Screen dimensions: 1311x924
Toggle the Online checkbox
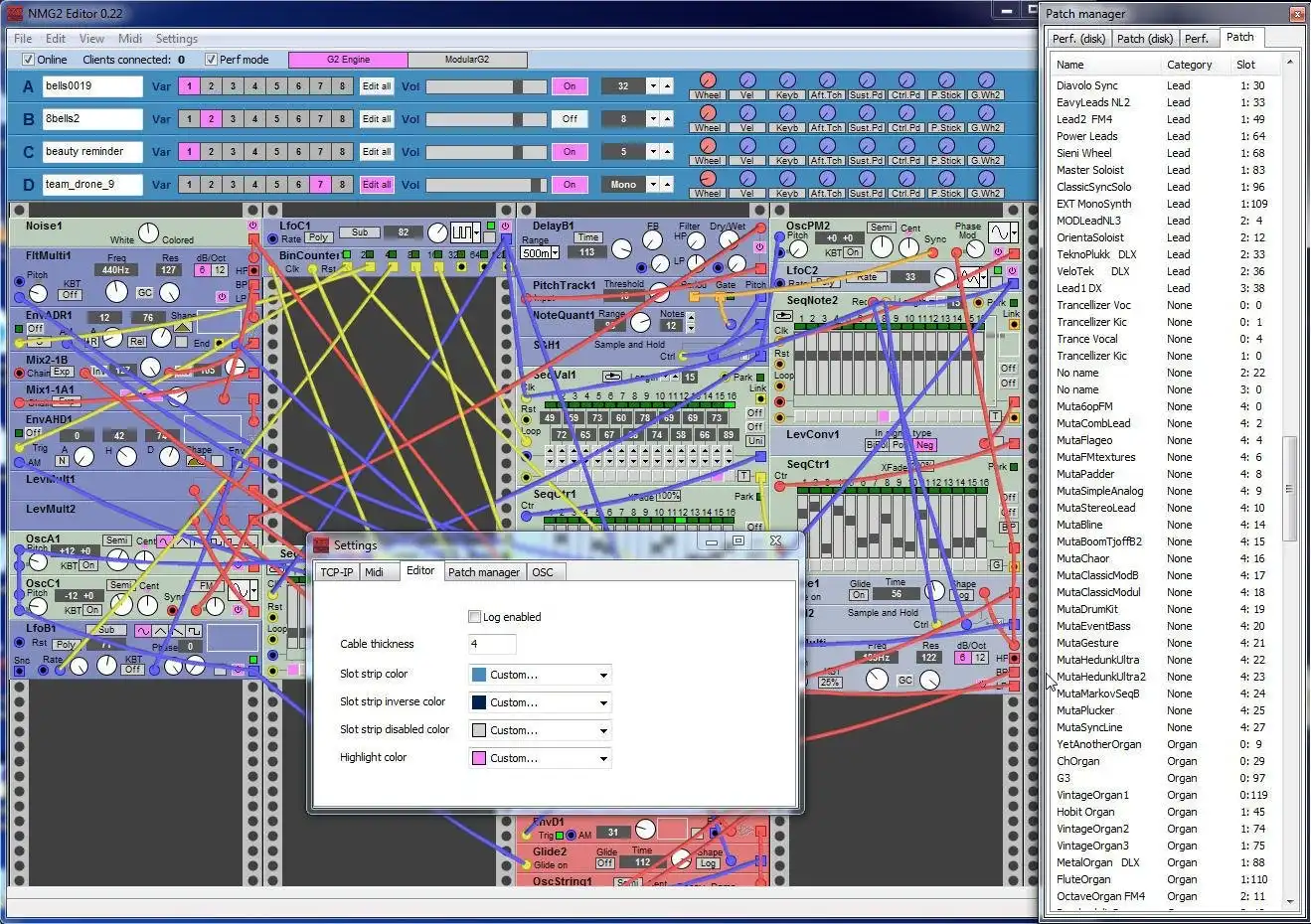28,60
